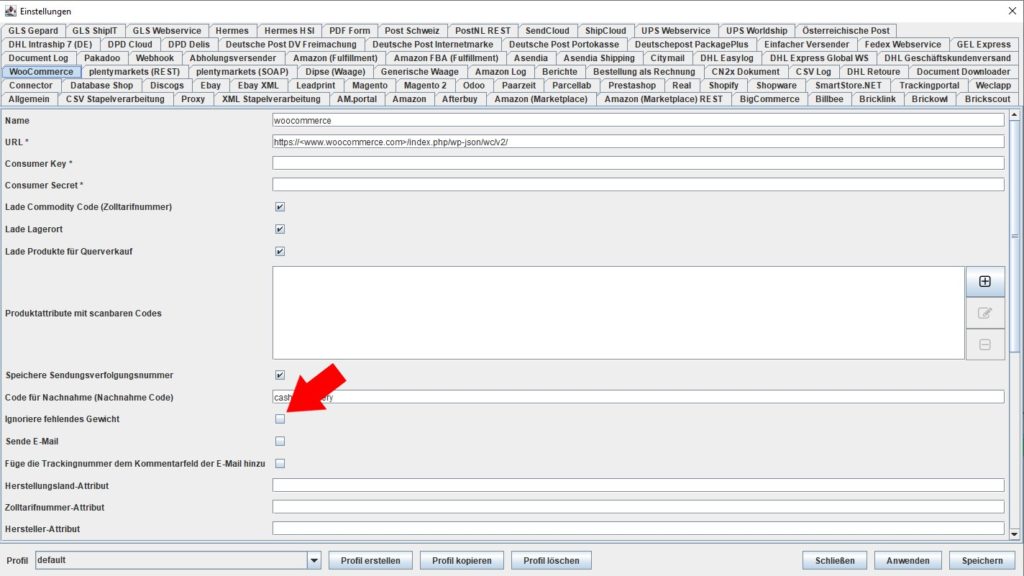Screen dimensions: 1024x576
Task: Toggle Speichere Sendungsverfolgungsnummer checkbox
Action: point(280,376)
